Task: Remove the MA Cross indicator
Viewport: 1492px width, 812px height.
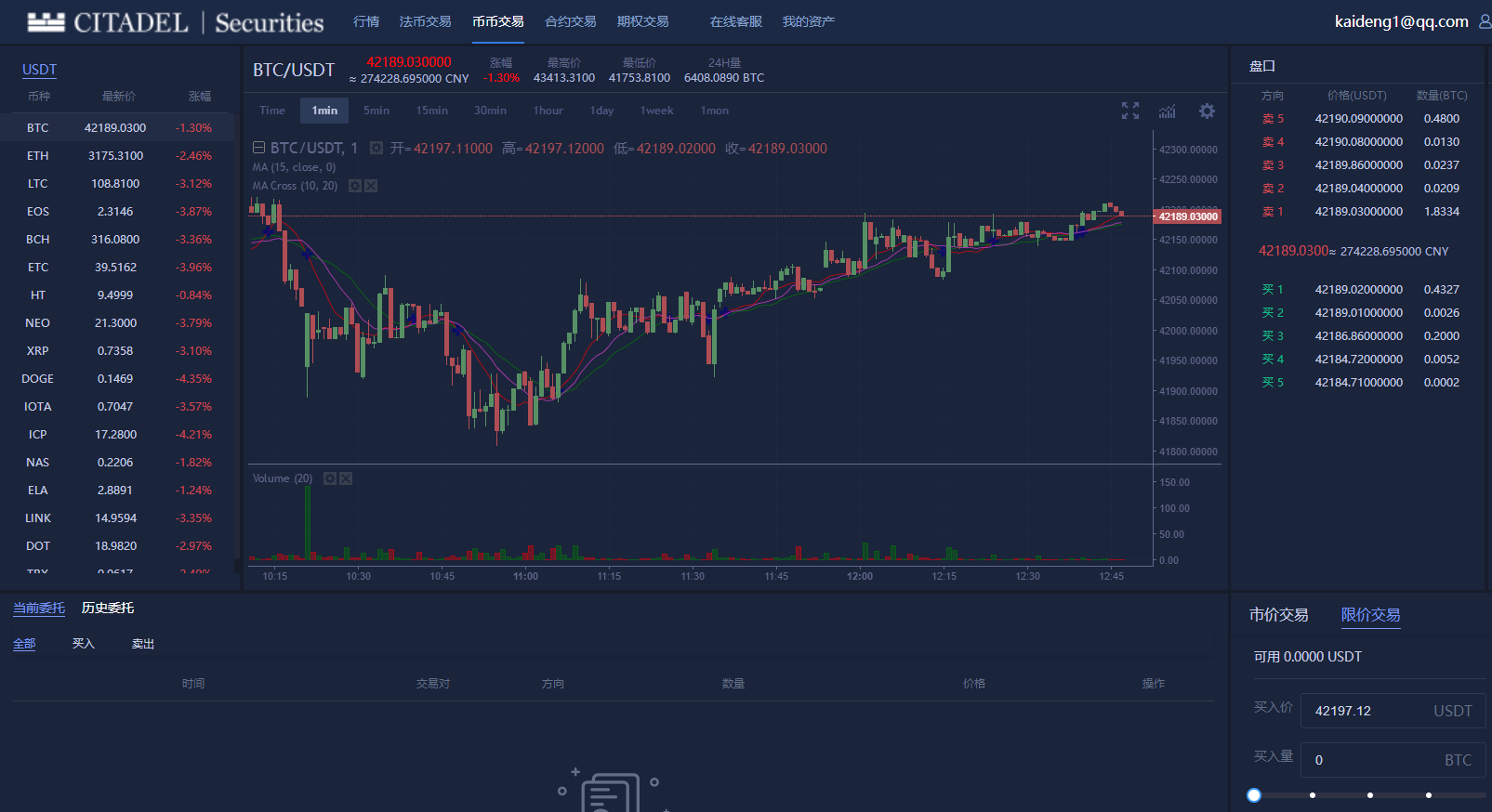Action: [x=371, y=186]
